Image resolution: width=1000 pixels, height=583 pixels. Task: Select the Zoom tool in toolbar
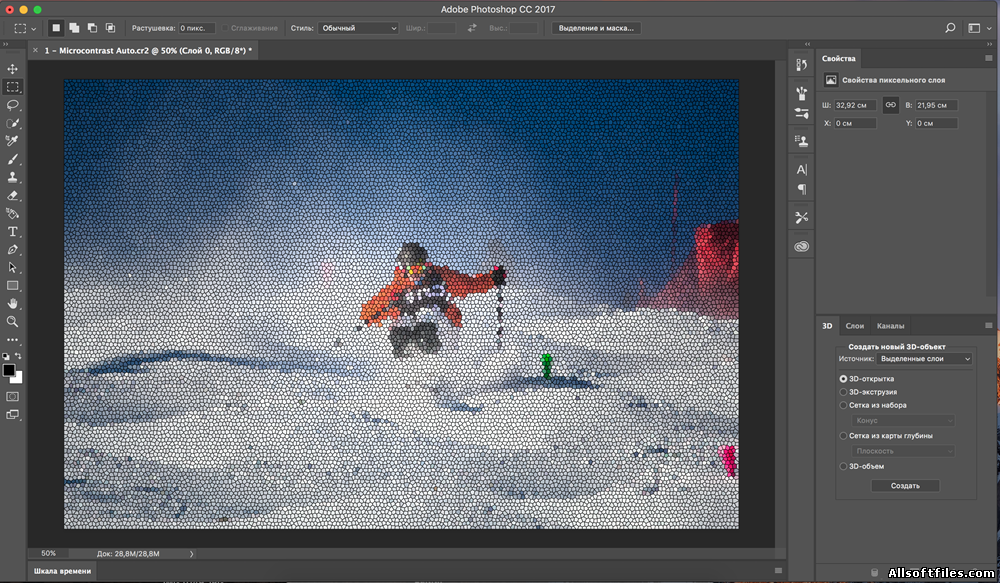tap(13, 321)
